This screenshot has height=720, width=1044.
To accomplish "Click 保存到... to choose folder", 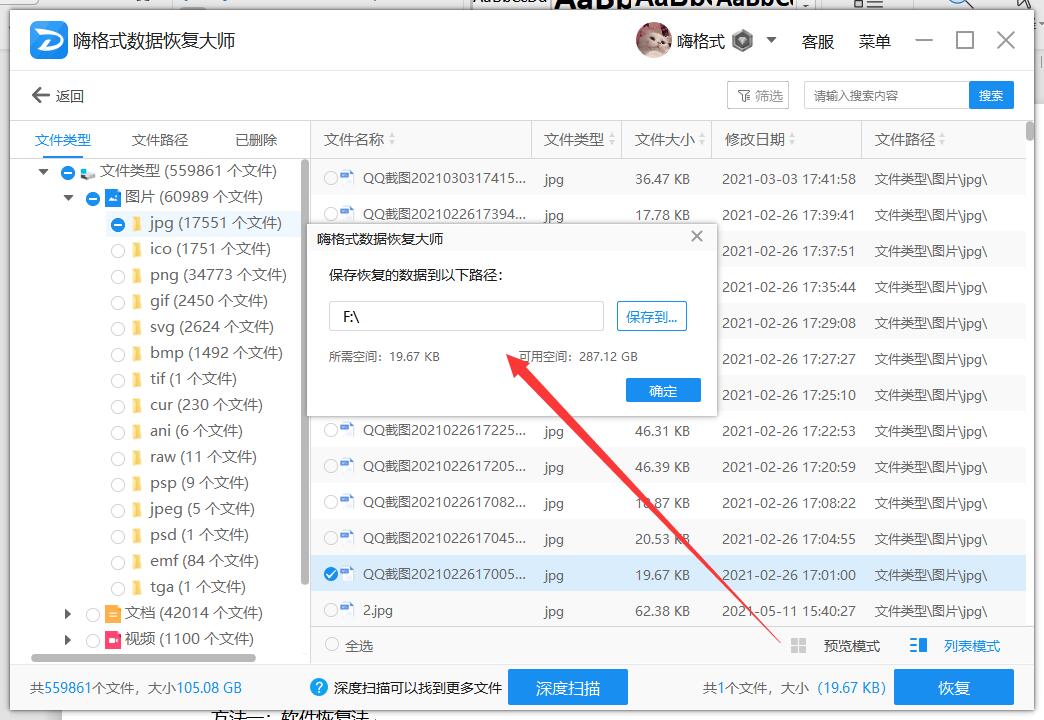I will 652,316.
